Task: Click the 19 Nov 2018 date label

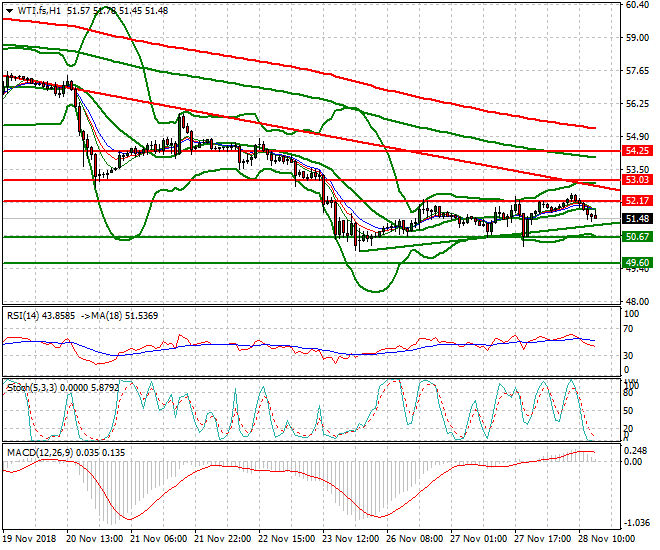Action: pyautogui.click(x=29, y=539)
